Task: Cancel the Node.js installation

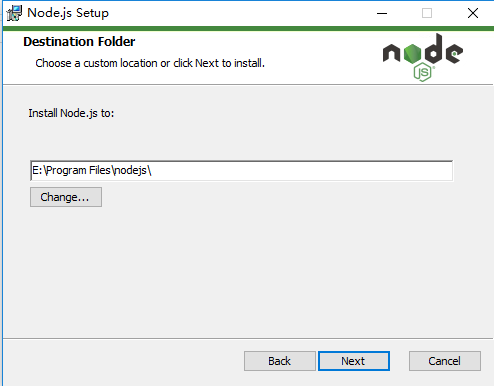Action: coord(445,361)
